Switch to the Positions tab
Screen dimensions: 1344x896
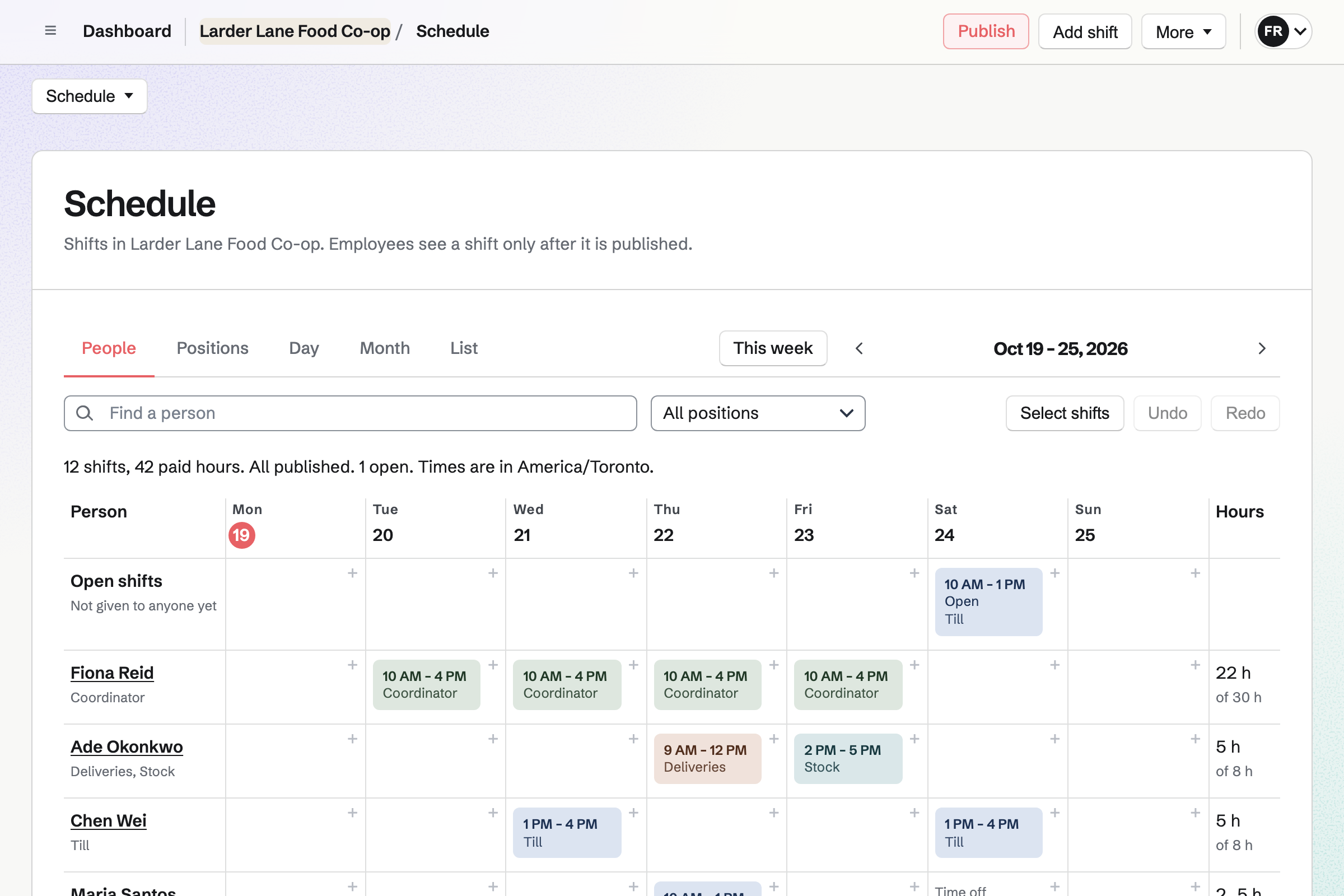coord(212,348)
